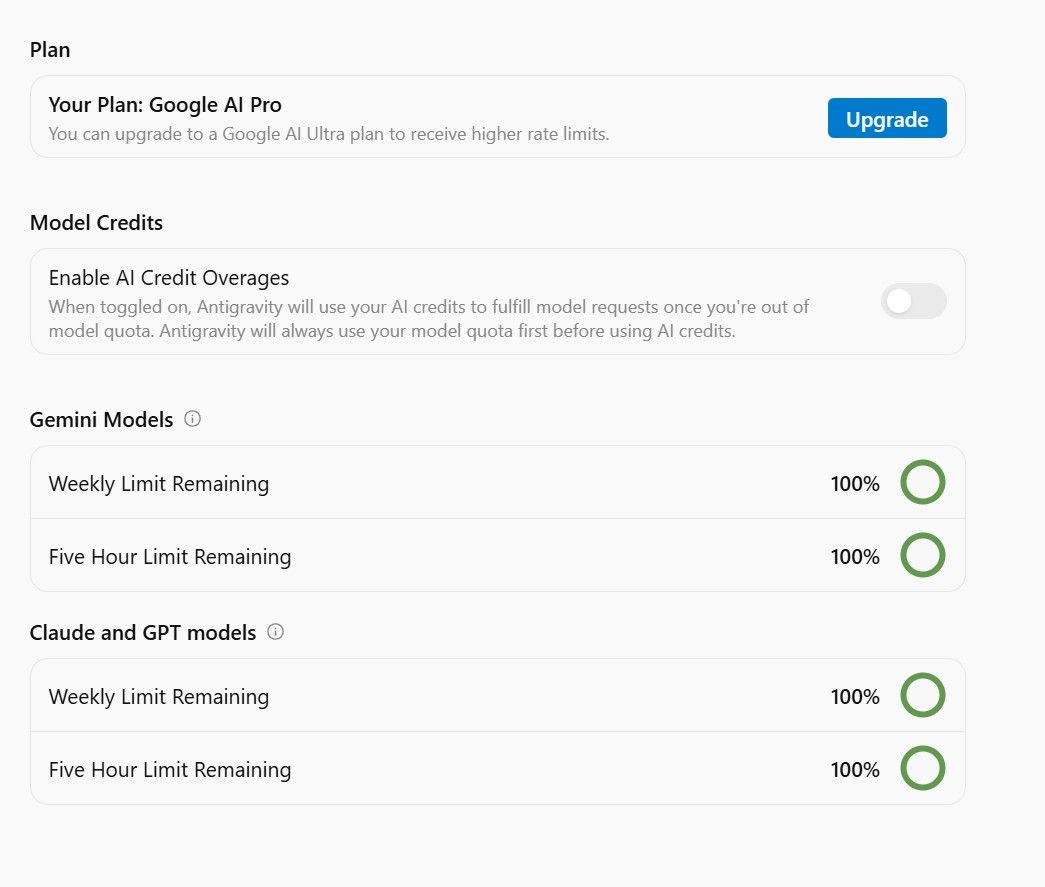The height and width of the screenshot is (887, 1045).
Task: Click Claude five hour 100% value
Action: point(854,770)
